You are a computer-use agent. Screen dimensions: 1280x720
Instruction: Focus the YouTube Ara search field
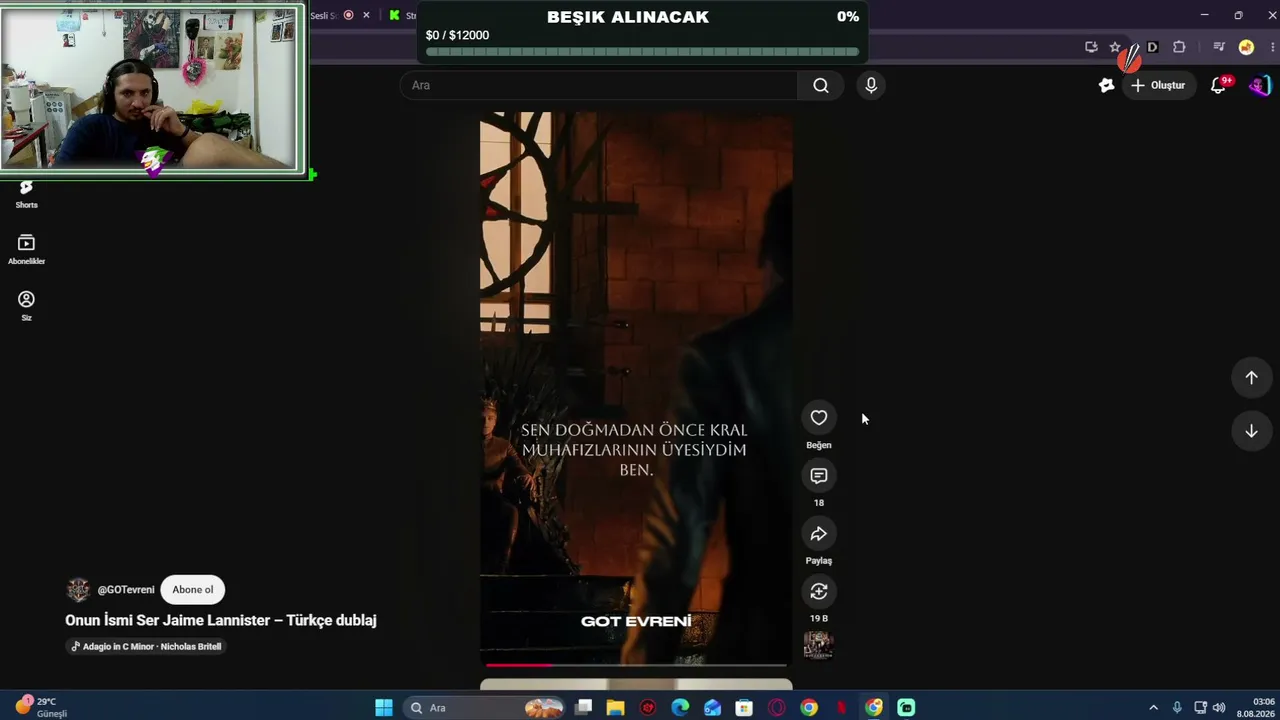(599, 86)
